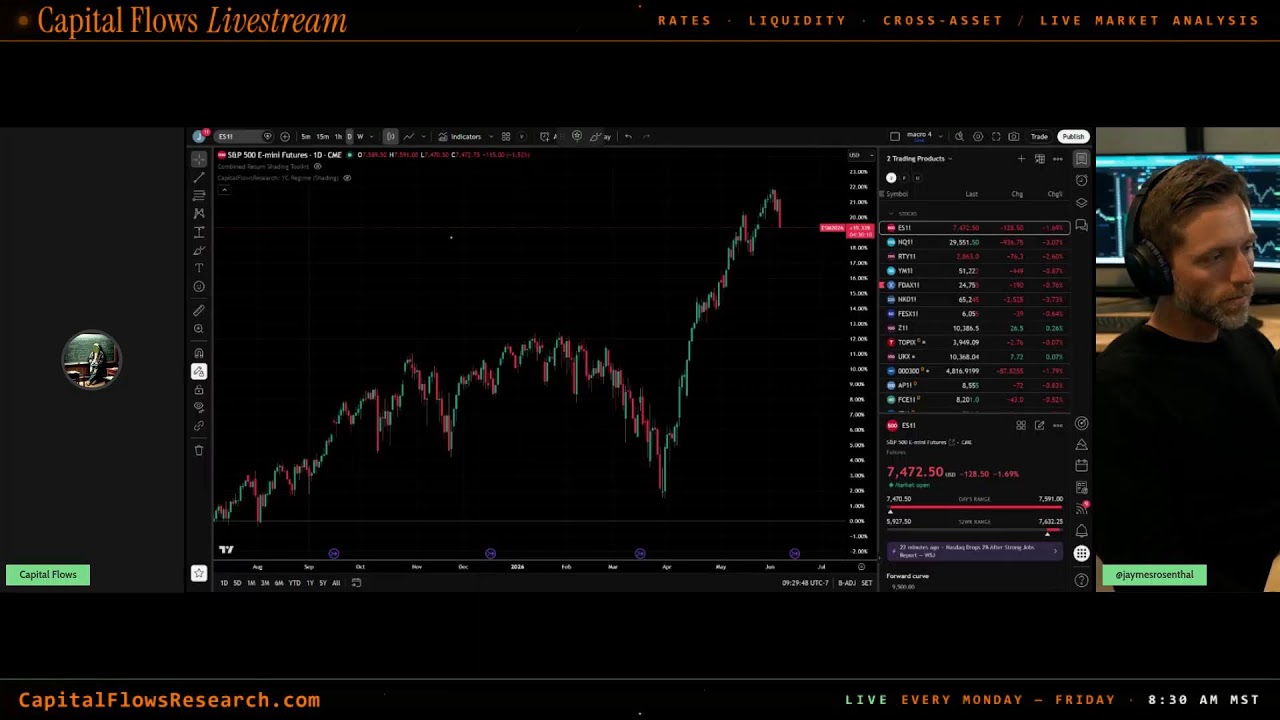Screen dimensions: 1280x720
Task: Open watchlist advanced view icon
Action: tap(1040, 158)
